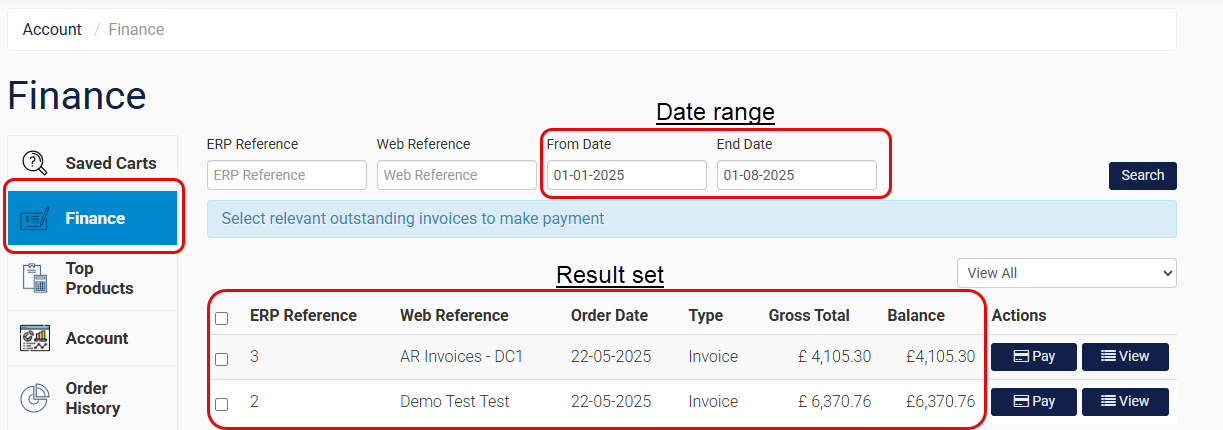Click the Saved Carts magnifier icon
The image size is (1223, 430).
tap(35, 163)
